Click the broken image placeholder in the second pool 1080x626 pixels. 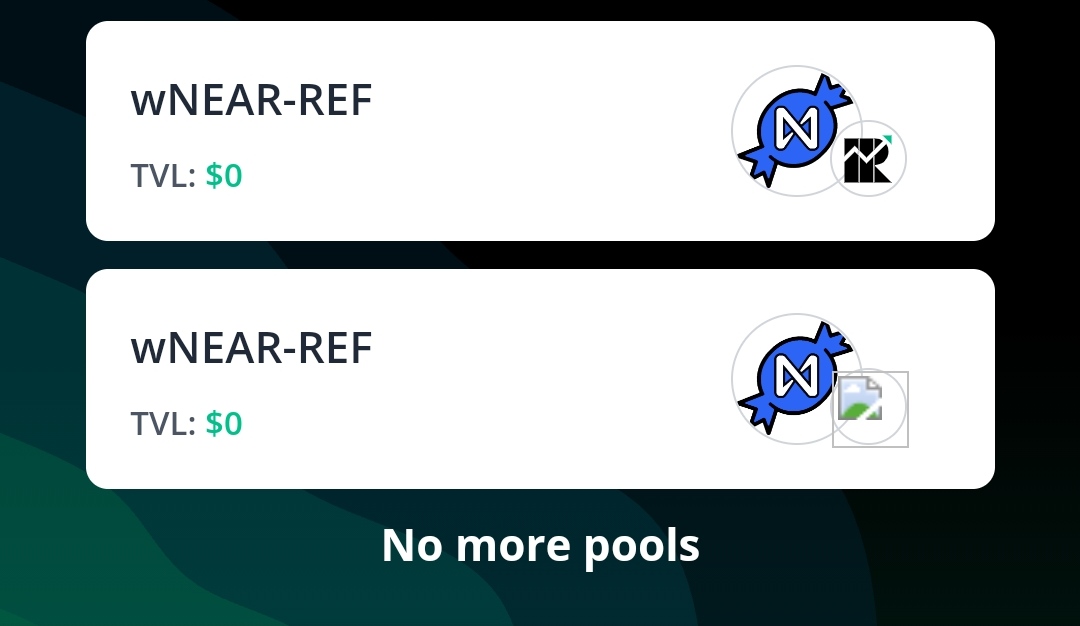tap(870, 409)
